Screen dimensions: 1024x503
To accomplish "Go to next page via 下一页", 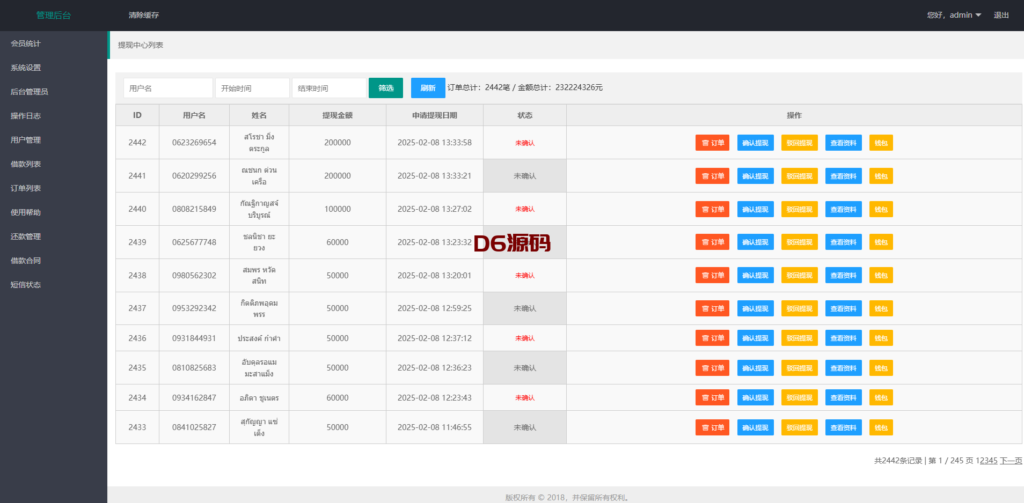I will (x=1011, y=460).
